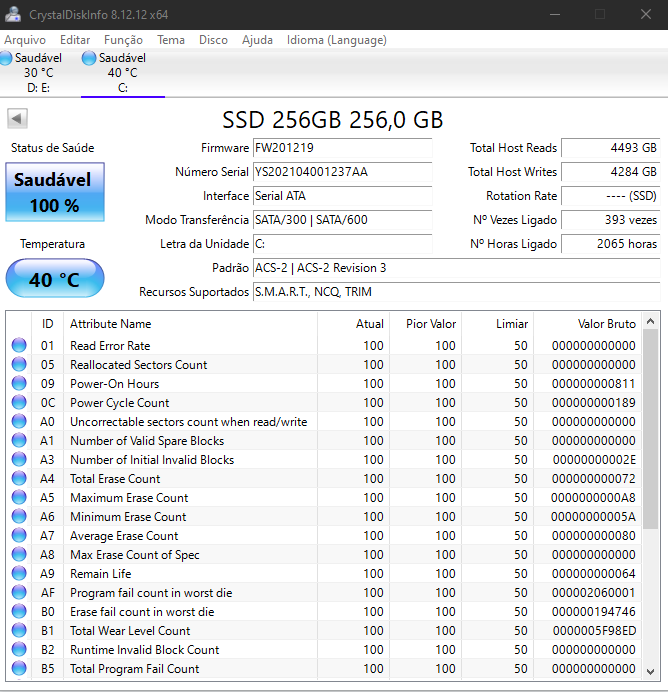Select raw value 0000005F98ED
The width and height of the screenshot is (668, 692).
pyautogui.click(x=594, y=631)
